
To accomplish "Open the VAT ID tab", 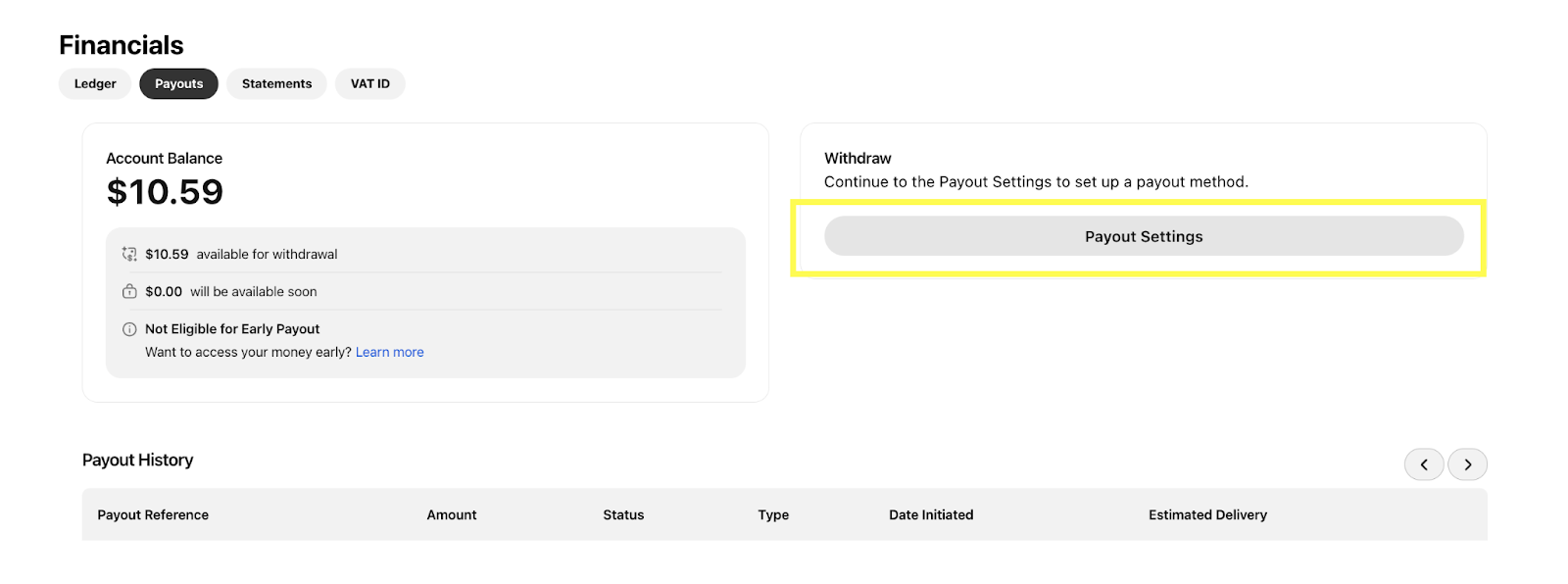I will tap(370, 83).
